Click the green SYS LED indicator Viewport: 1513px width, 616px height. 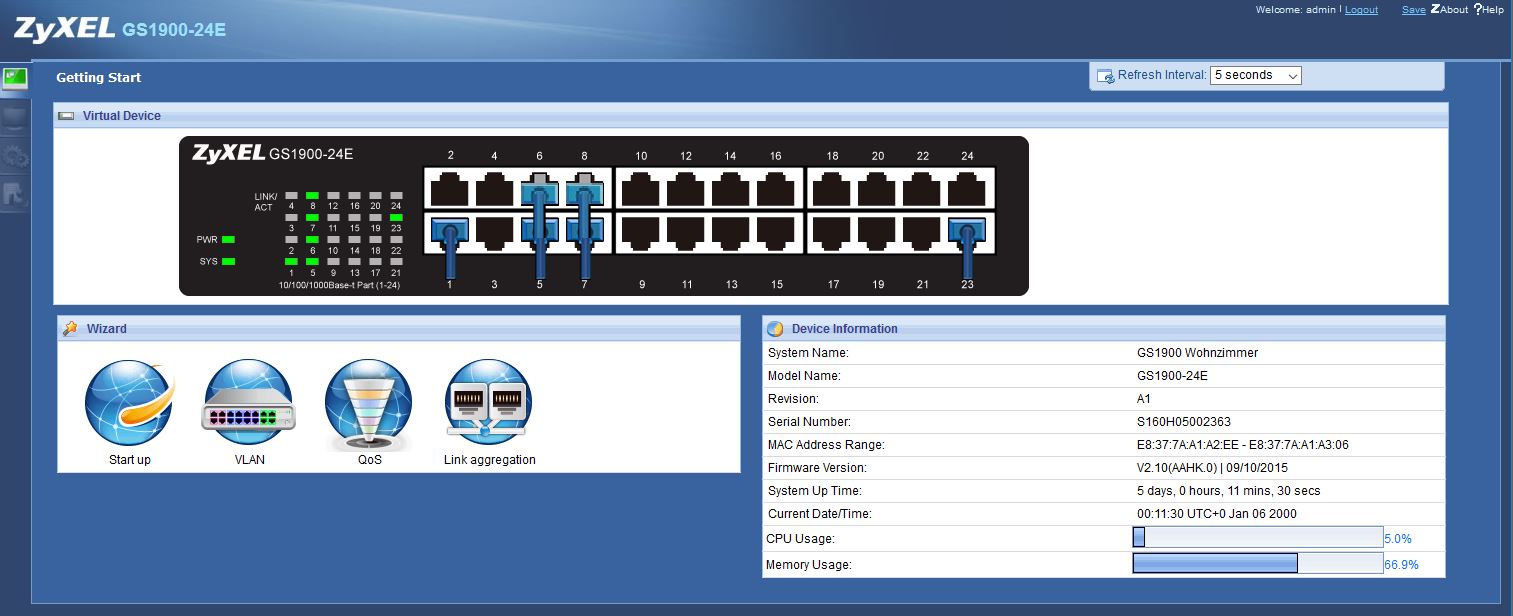(228, 262)
